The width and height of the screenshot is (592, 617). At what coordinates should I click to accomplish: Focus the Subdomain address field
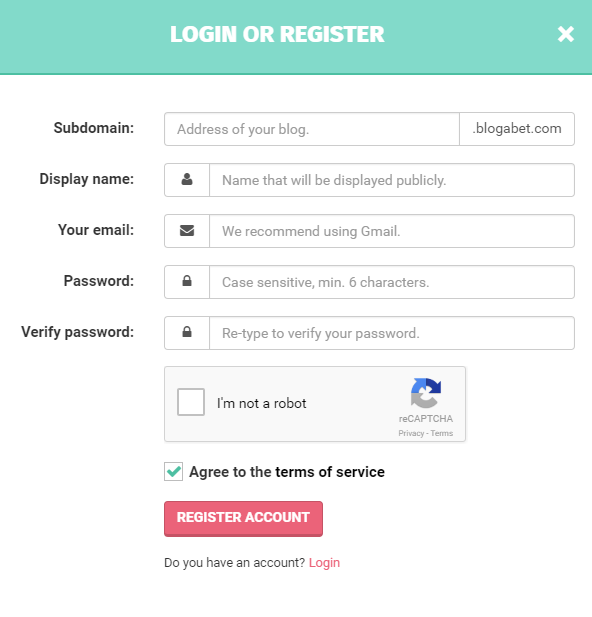(x=312, y=129)
